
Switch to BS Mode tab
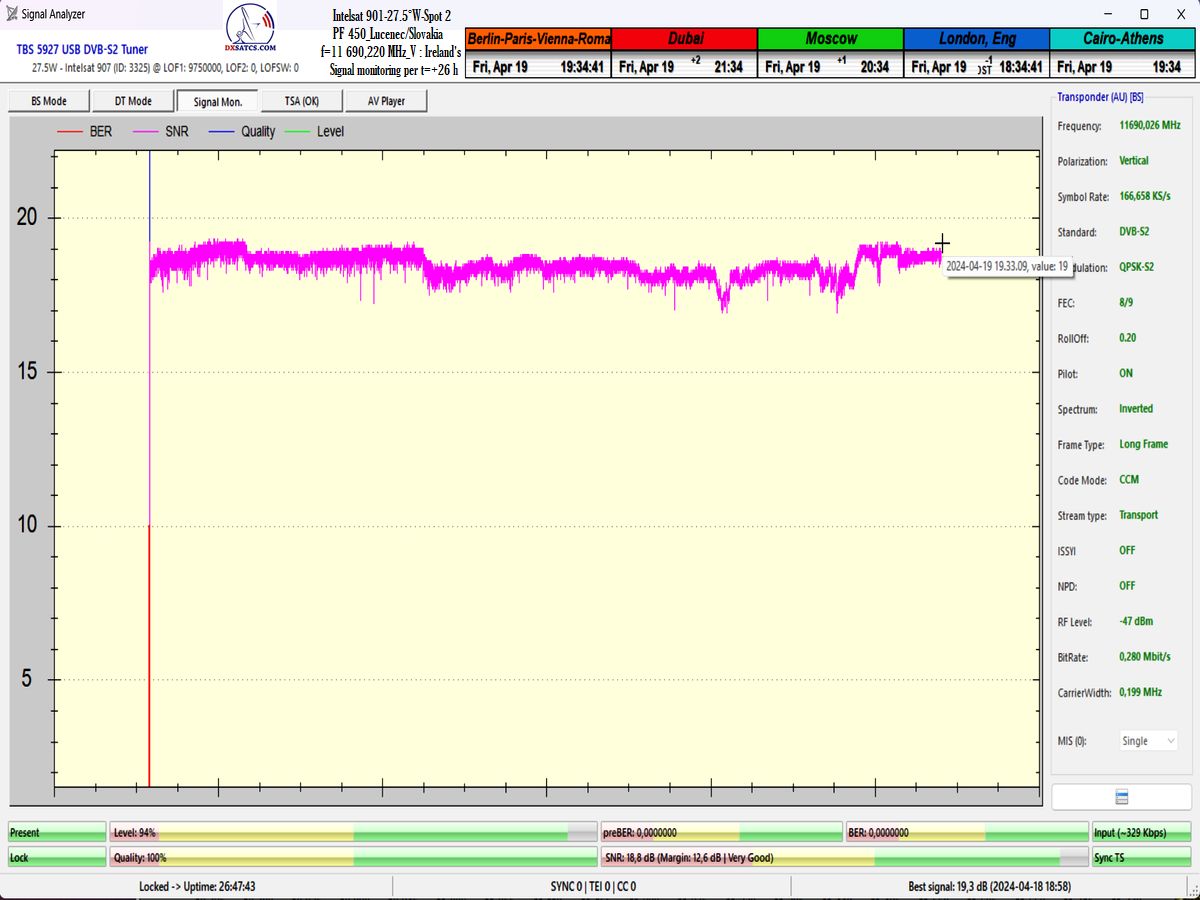point(49,101)
